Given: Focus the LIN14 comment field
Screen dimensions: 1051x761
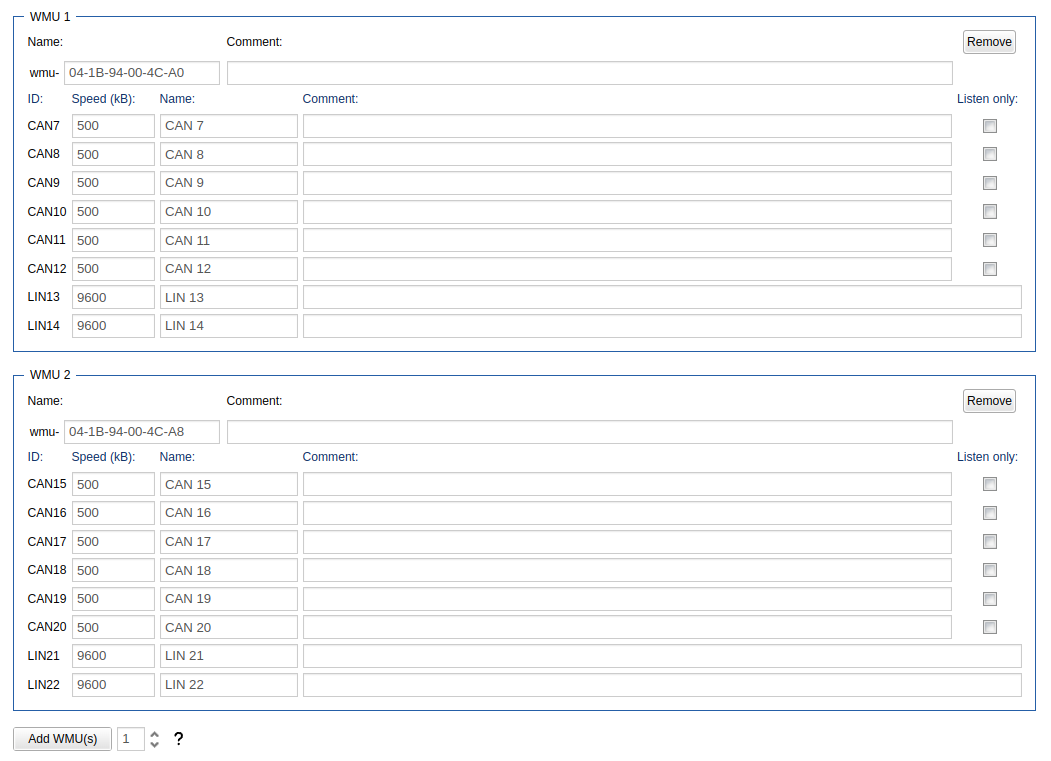Looking at the screenshot, I should click(661, 326).
